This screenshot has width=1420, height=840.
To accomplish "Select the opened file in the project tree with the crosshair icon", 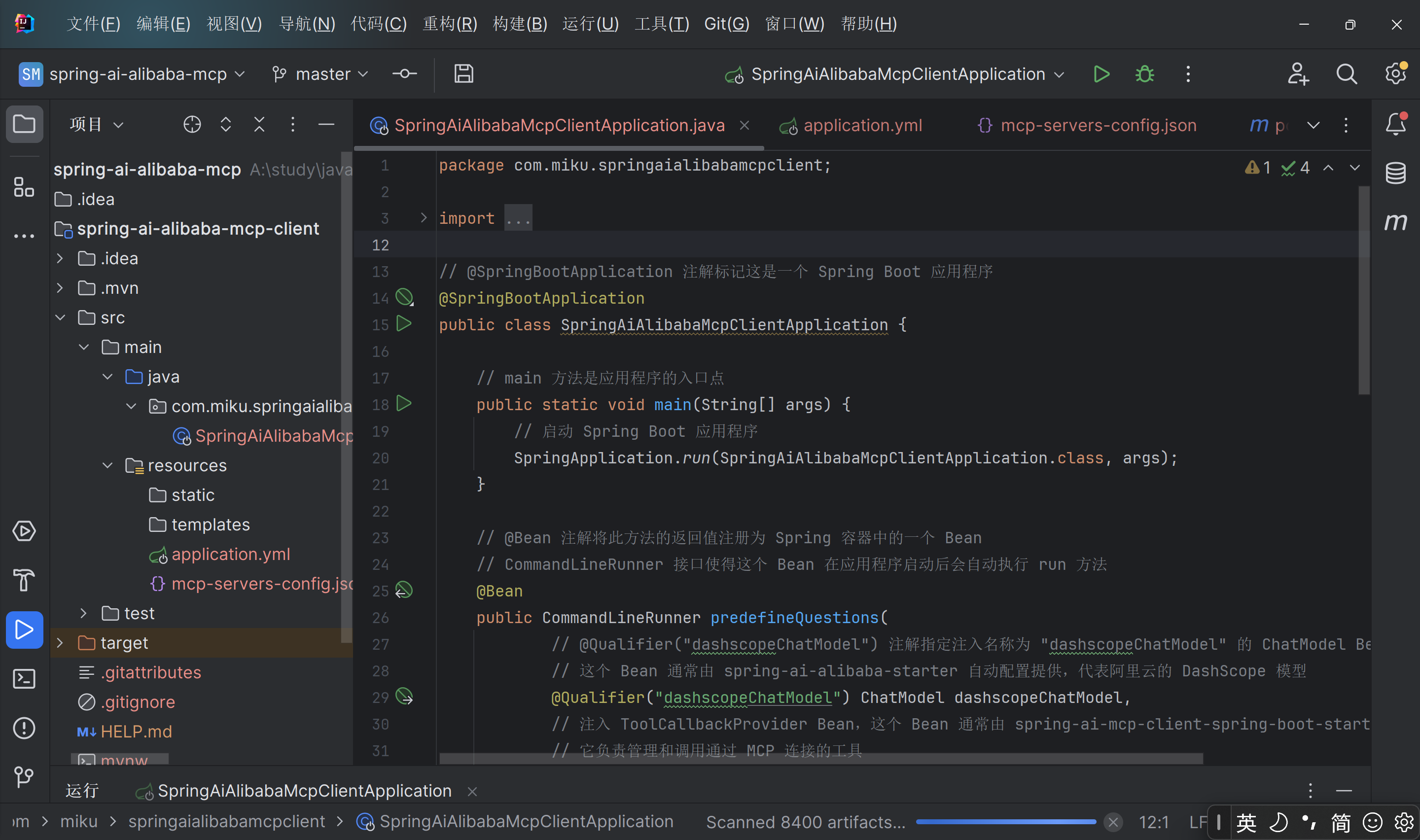I will (192, 124).
